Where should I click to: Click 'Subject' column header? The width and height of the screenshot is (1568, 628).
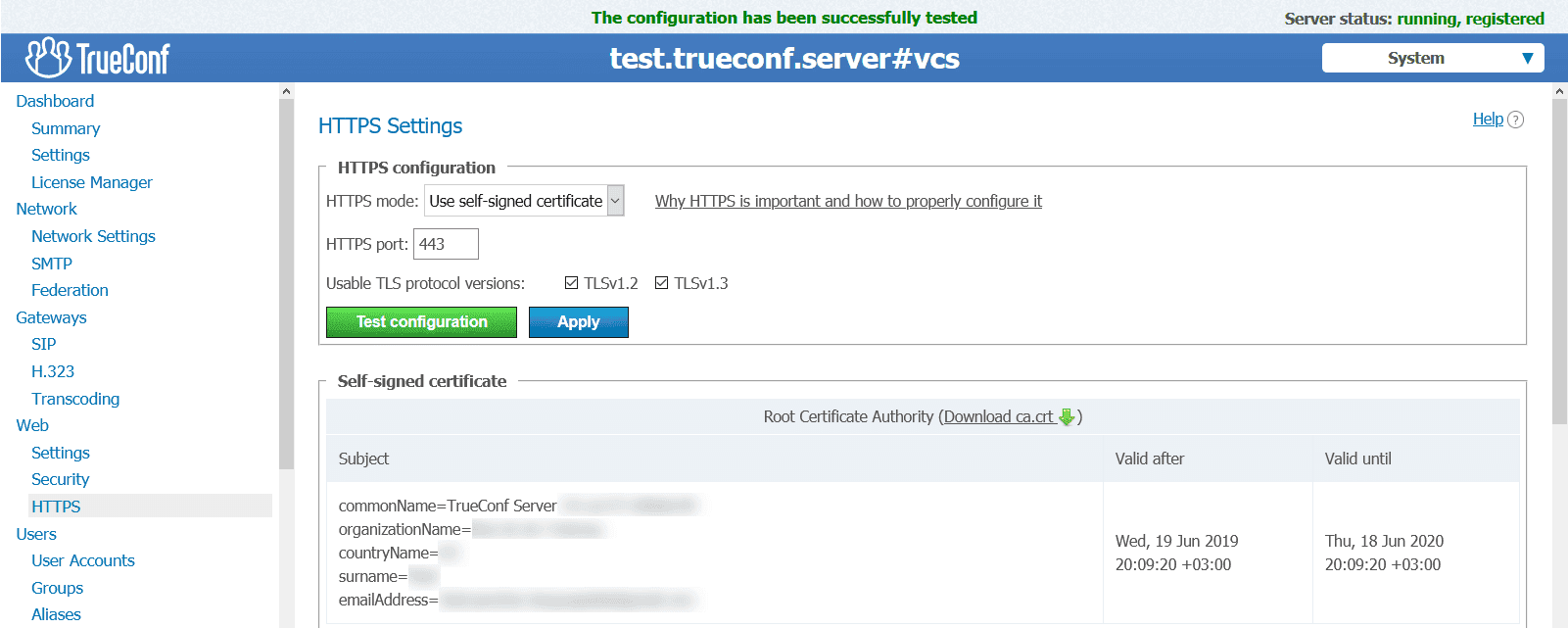tap(363, 459)
